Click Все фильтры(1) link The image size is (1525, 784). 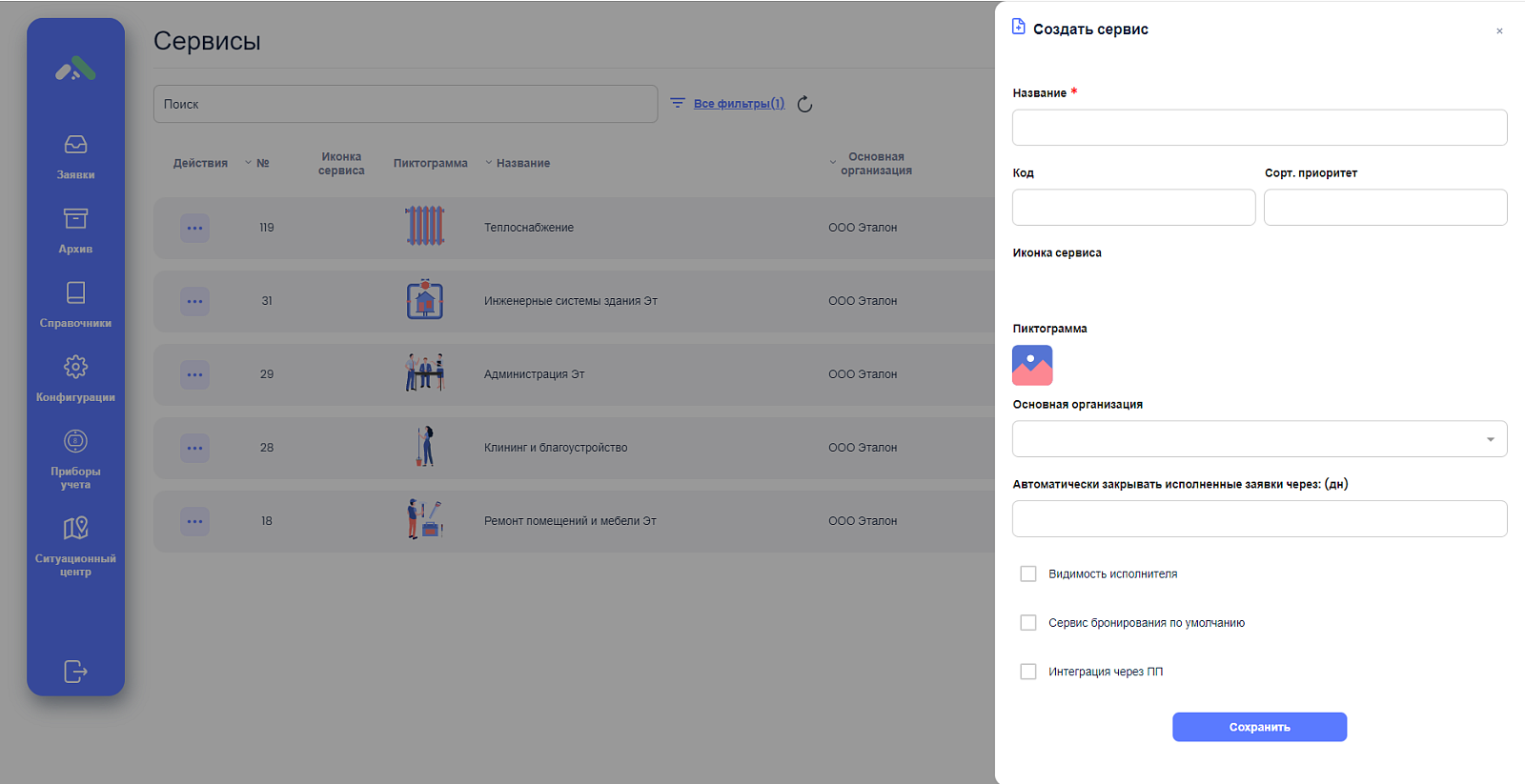(x=739, y=104)
